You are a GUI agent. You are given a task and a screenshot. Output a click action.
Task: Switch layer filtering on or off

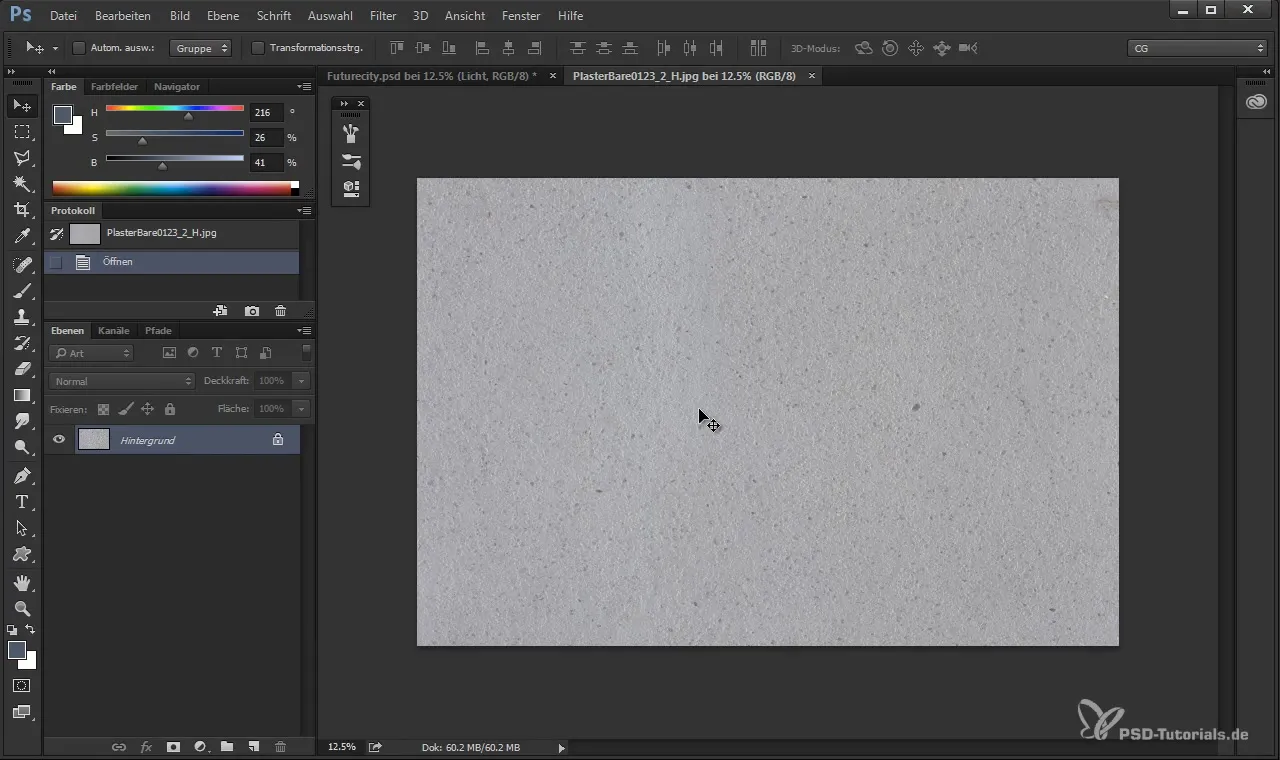[x=306, y=353]
